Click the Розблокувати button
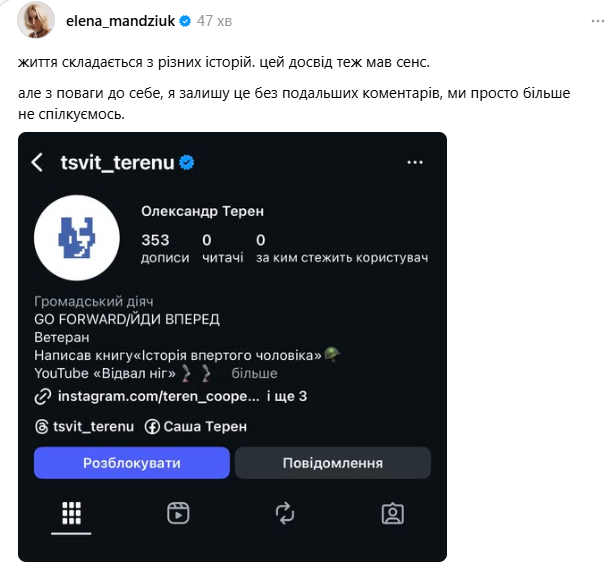 pos(131,463)
